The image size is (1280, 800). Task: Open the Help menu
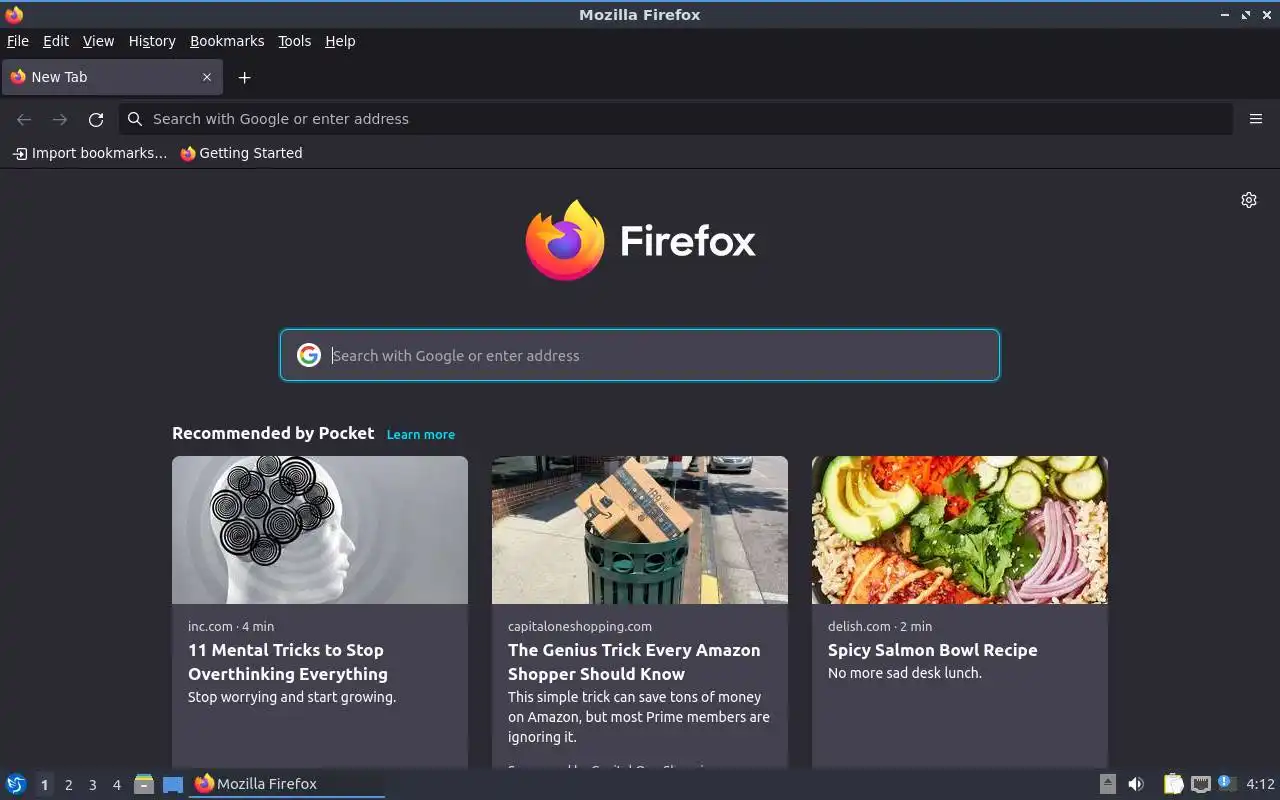[x=340, y=41]
